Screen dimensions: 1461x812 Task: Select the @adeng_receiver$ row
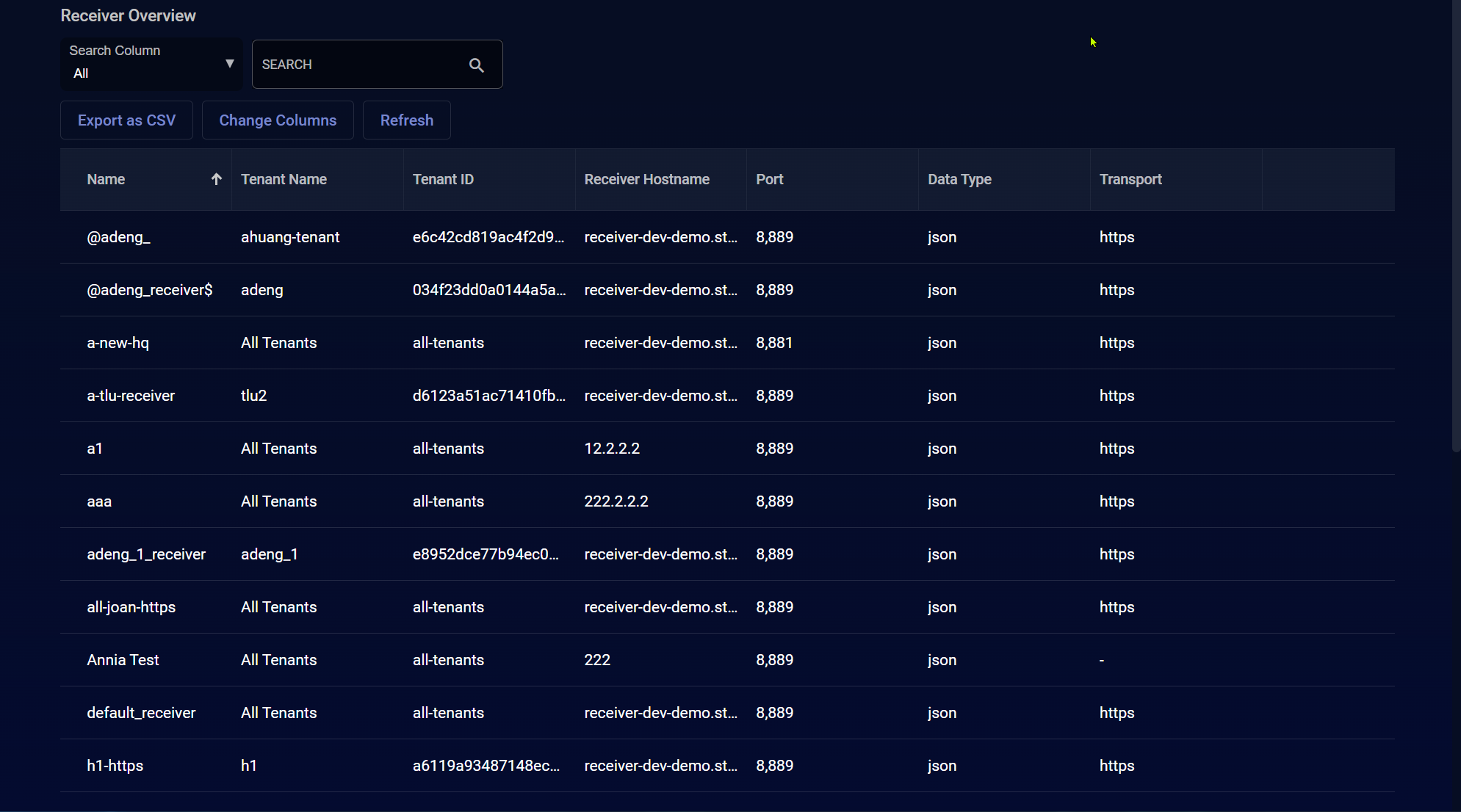150,290
